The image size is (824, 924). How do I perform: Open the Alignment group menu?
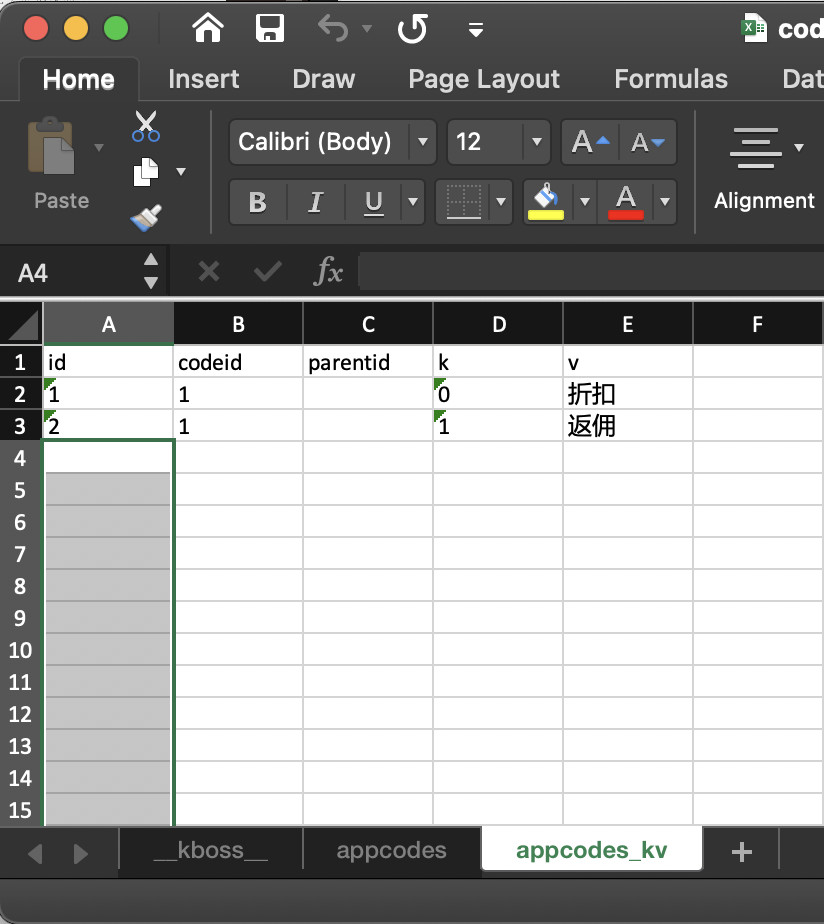pos(764,169)
